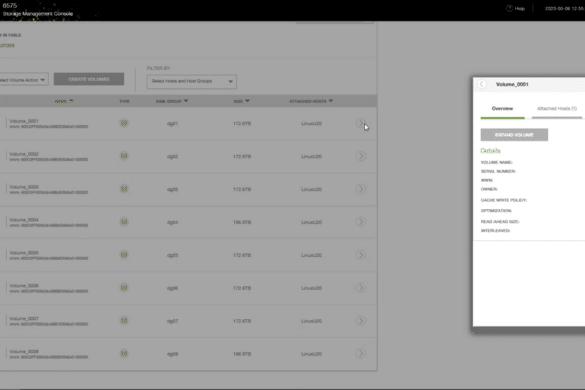Select the Volume_0004 name text

24,220
